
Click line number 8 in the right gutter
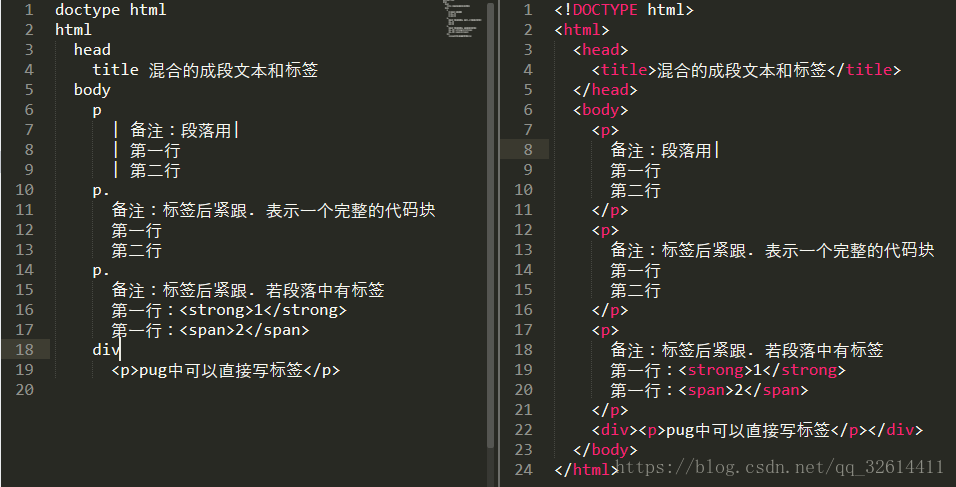[528, 150]
